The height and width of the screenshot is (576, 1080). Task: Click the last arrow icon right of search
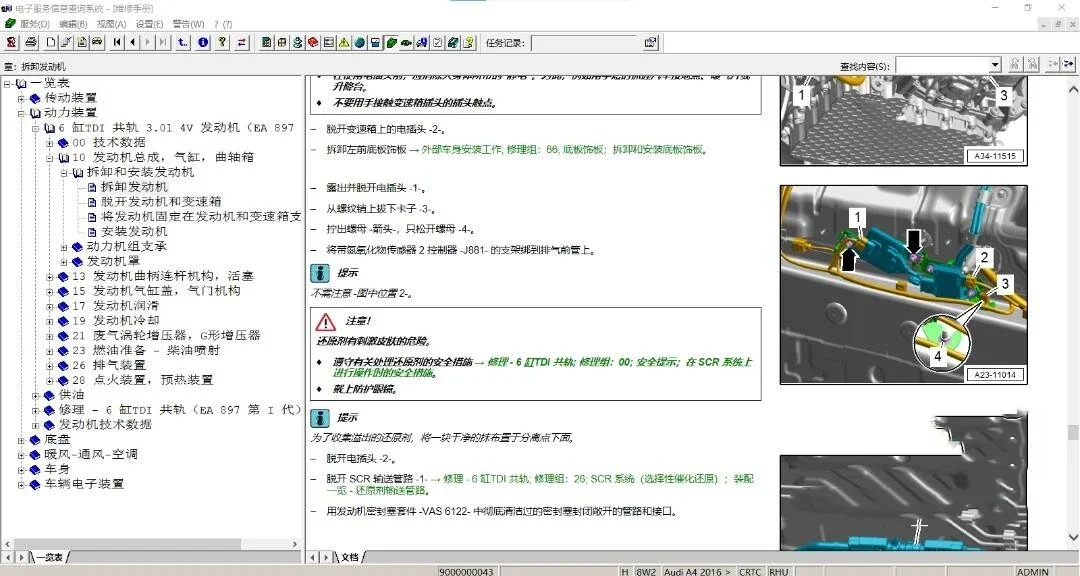pyautogui.click(x=1068, y=65)
